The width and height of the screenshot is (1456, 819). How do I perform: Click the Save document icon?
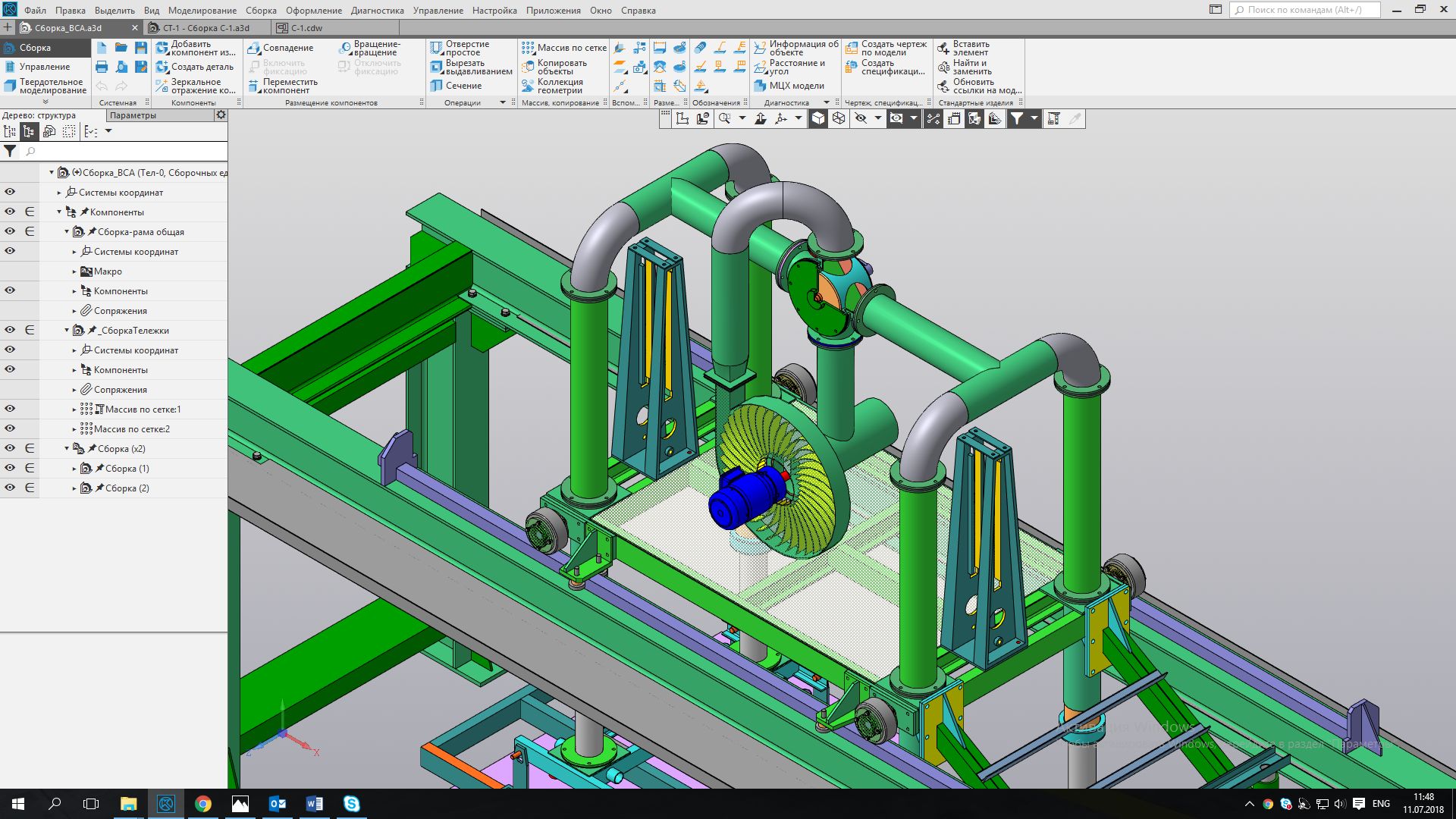click(x=140, y=48)
